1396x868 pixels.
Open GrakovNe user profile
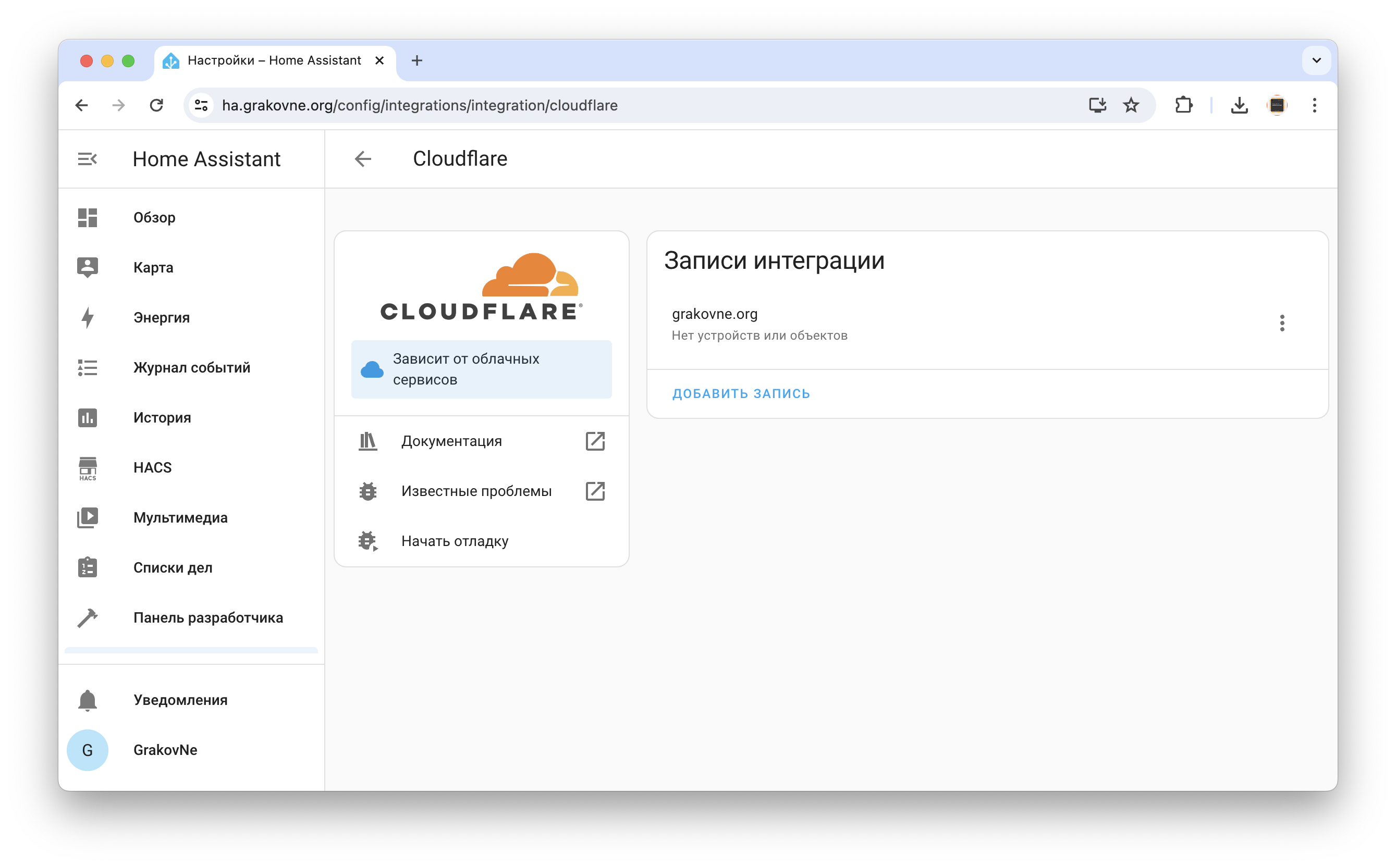pos(165,749)
